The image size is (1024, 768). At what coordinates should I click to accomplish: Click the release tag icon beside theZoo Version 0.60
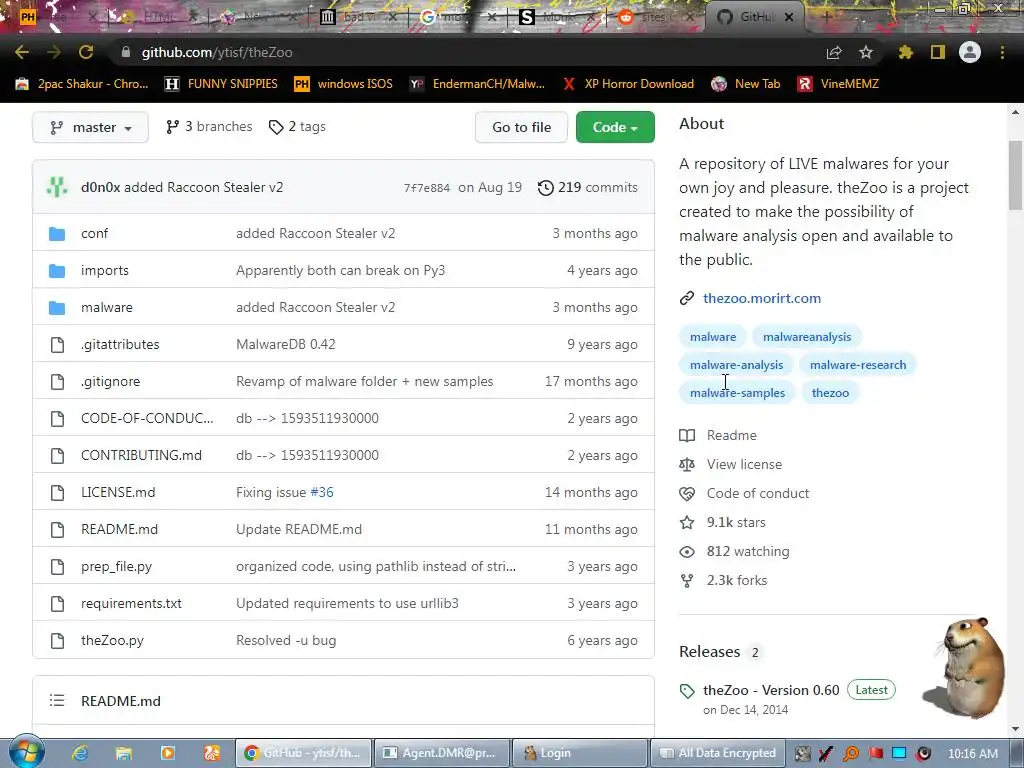click(x=686, y=691)
